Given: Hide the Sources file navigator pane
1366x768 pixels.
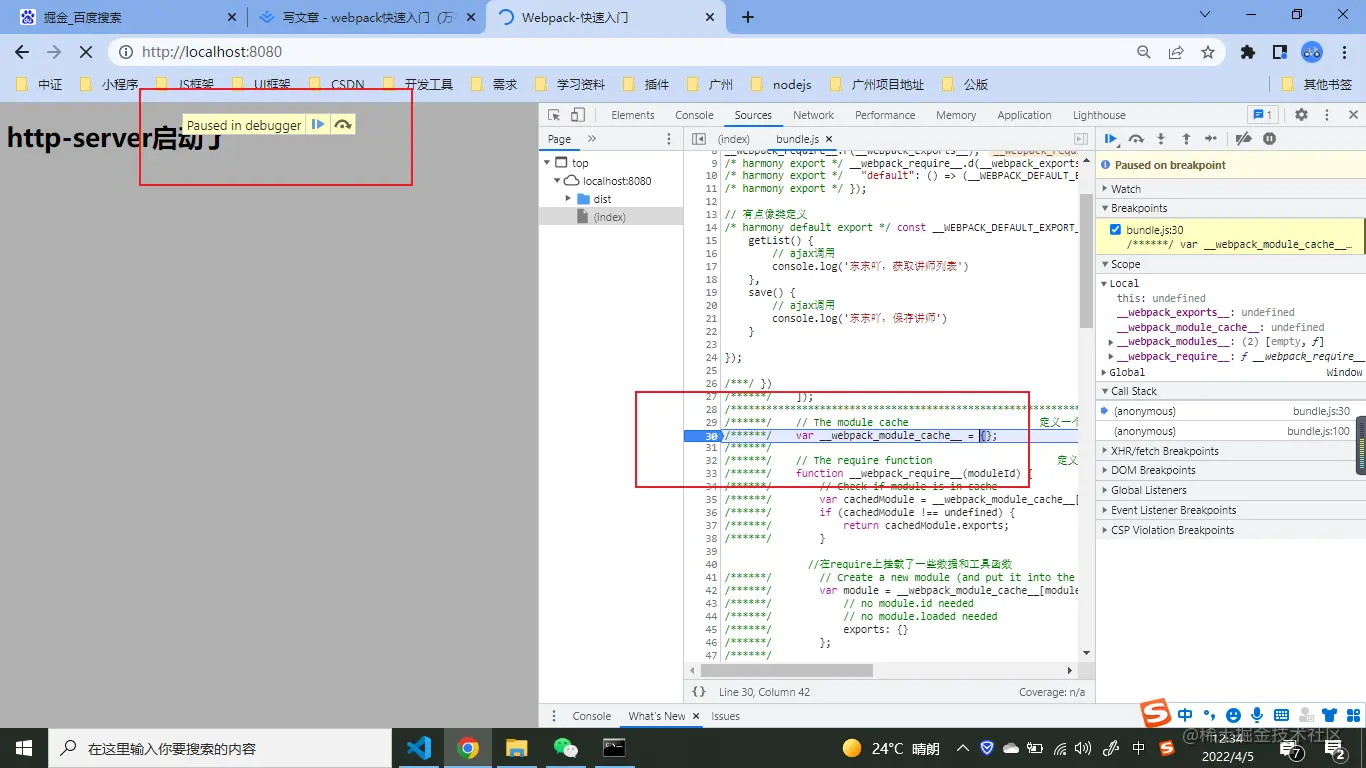Looking at the screenshot, I should click(x=699, y=140).
